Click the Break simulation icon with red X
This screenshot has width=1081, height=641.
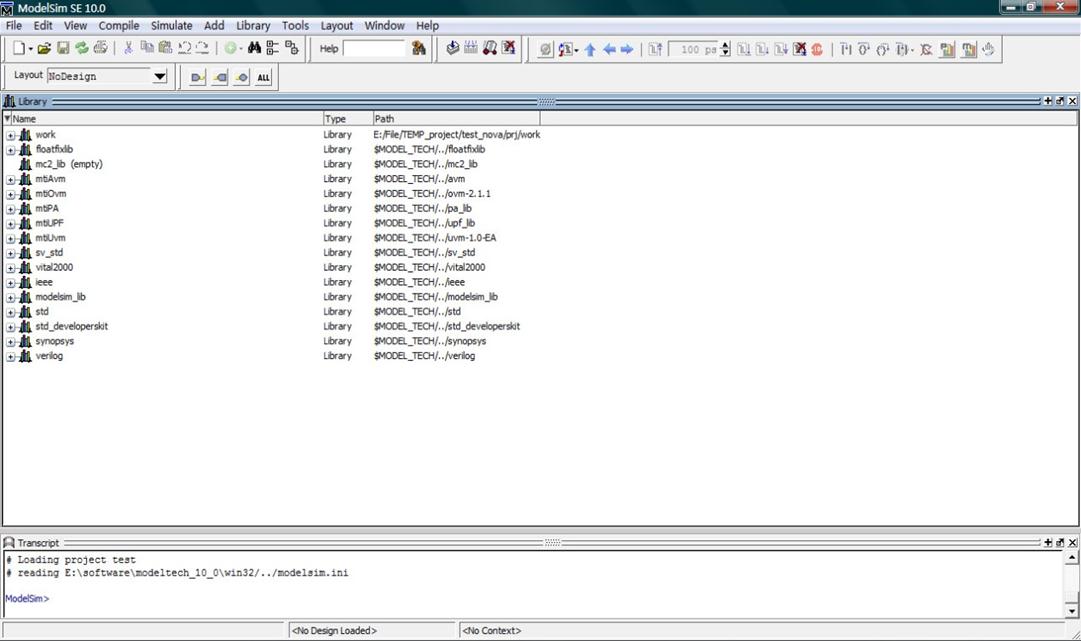509,48
